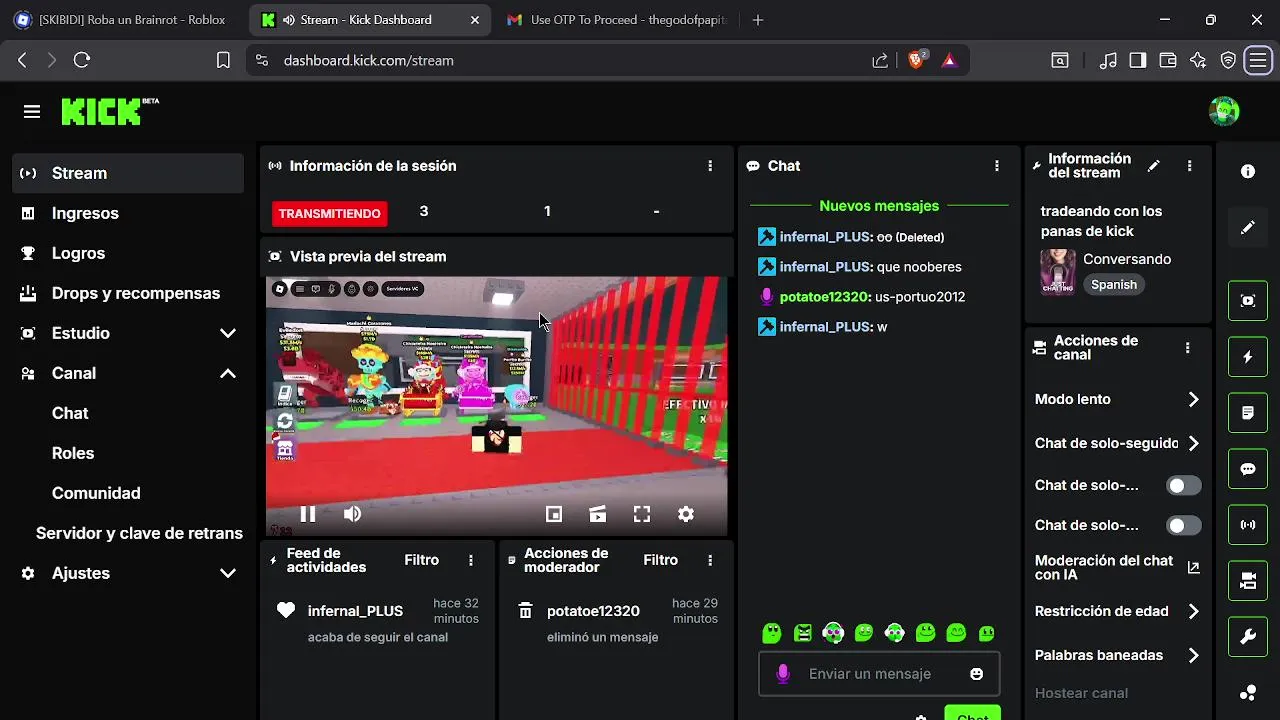This screenshot has height=720, width=1280.
Task: Toggle mini player mode in the preview
Action: [x=554, y=514]
